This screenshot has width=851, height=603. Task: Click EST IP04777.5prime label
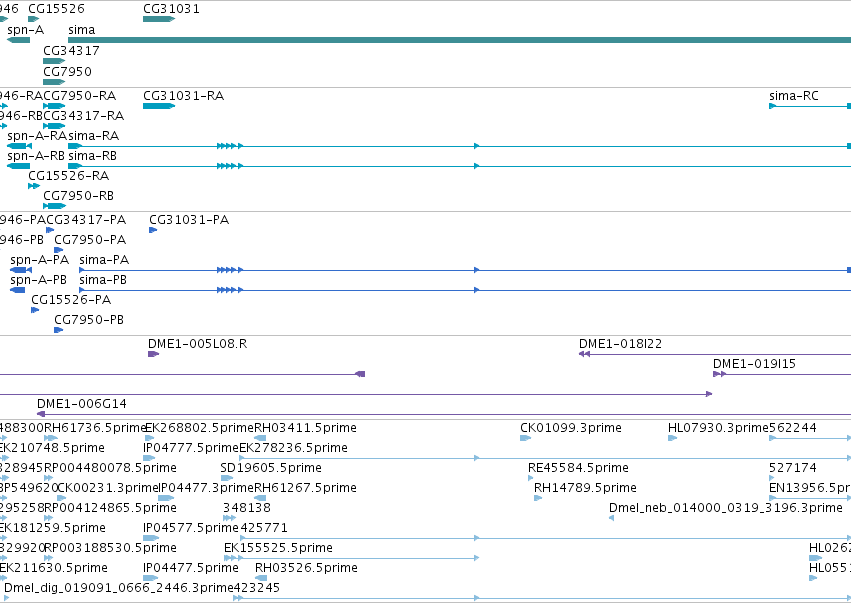tap(191, 448)
